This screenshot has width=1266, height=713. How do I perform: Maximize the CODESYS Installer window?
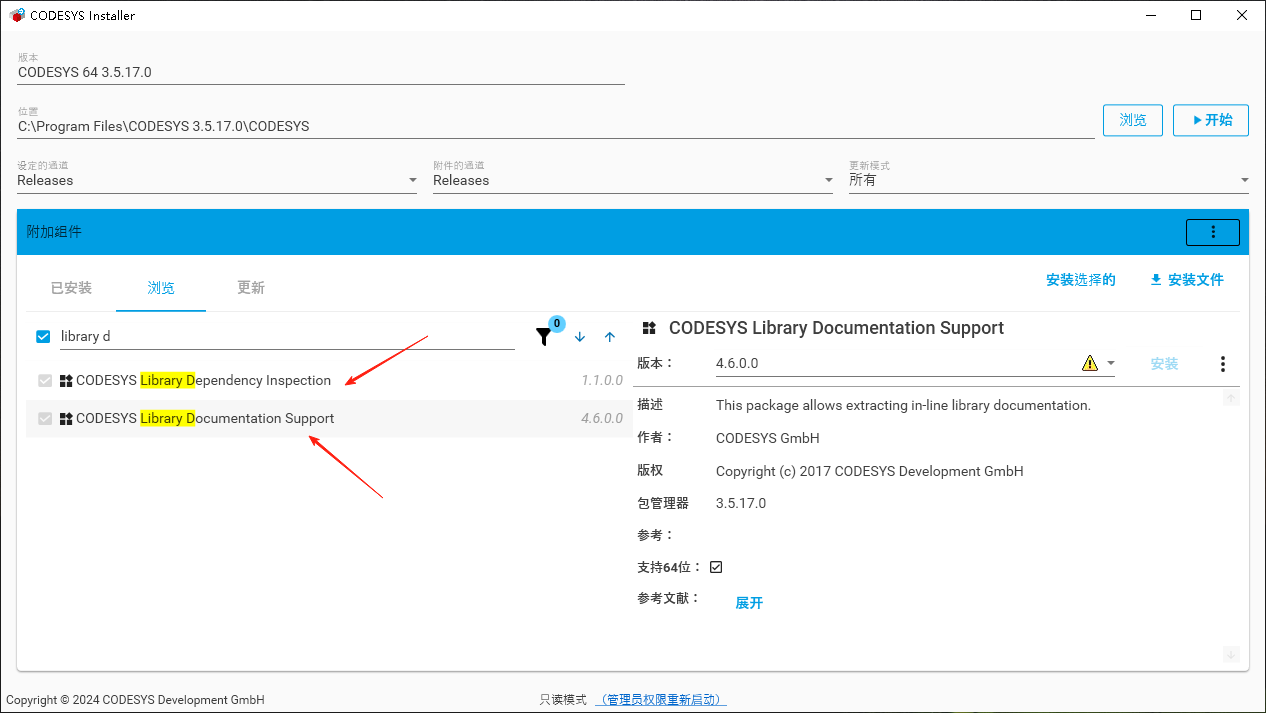1196,15
